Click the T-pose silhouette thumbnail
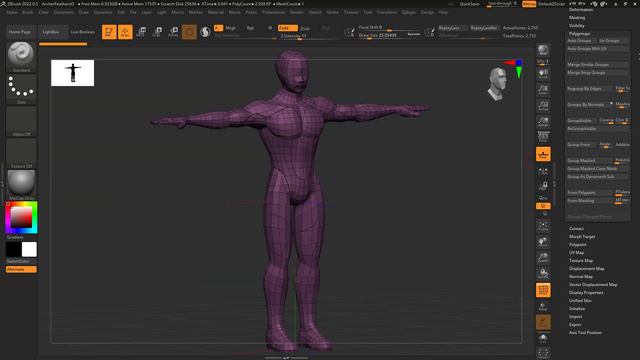Screen dimensions: 640x360 click(x=73, y=73)
